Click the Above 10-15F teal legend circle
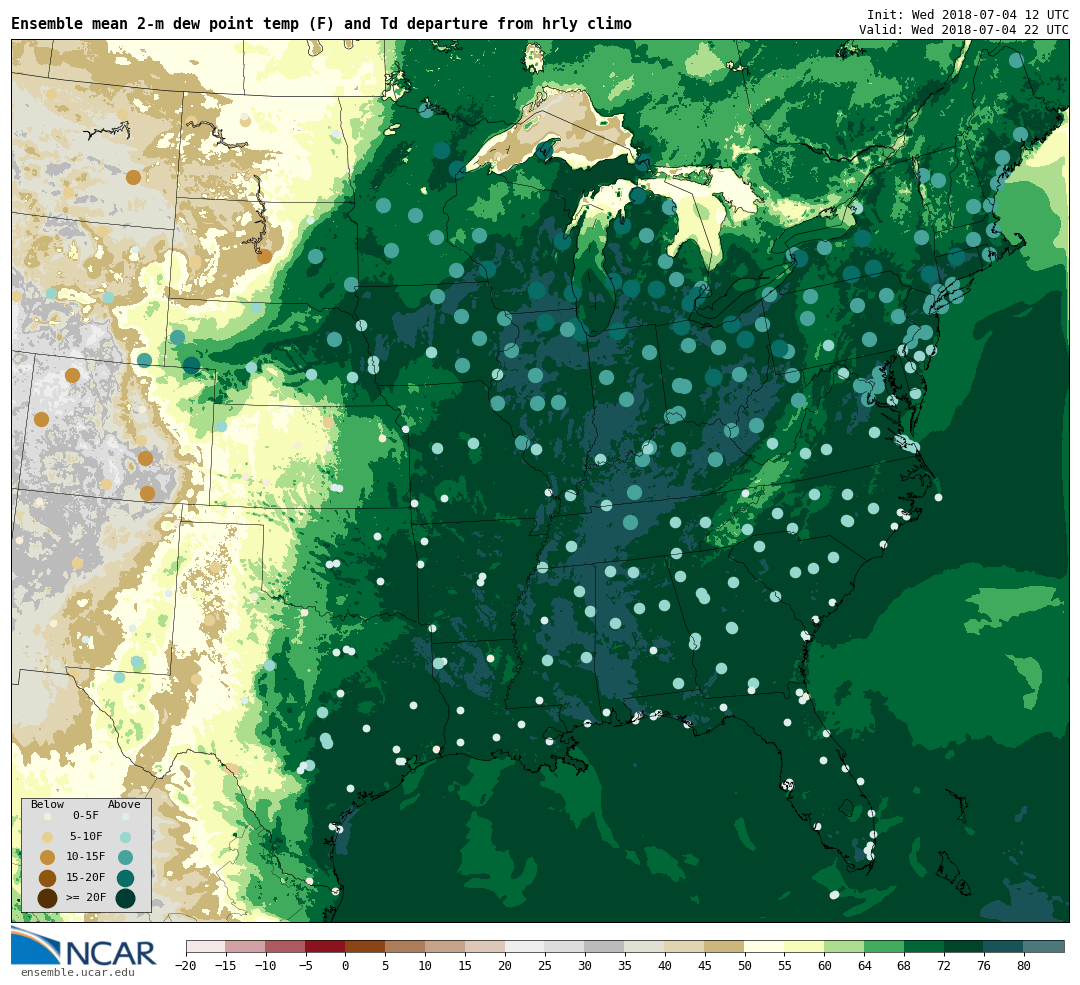 [x=125, y=858]
